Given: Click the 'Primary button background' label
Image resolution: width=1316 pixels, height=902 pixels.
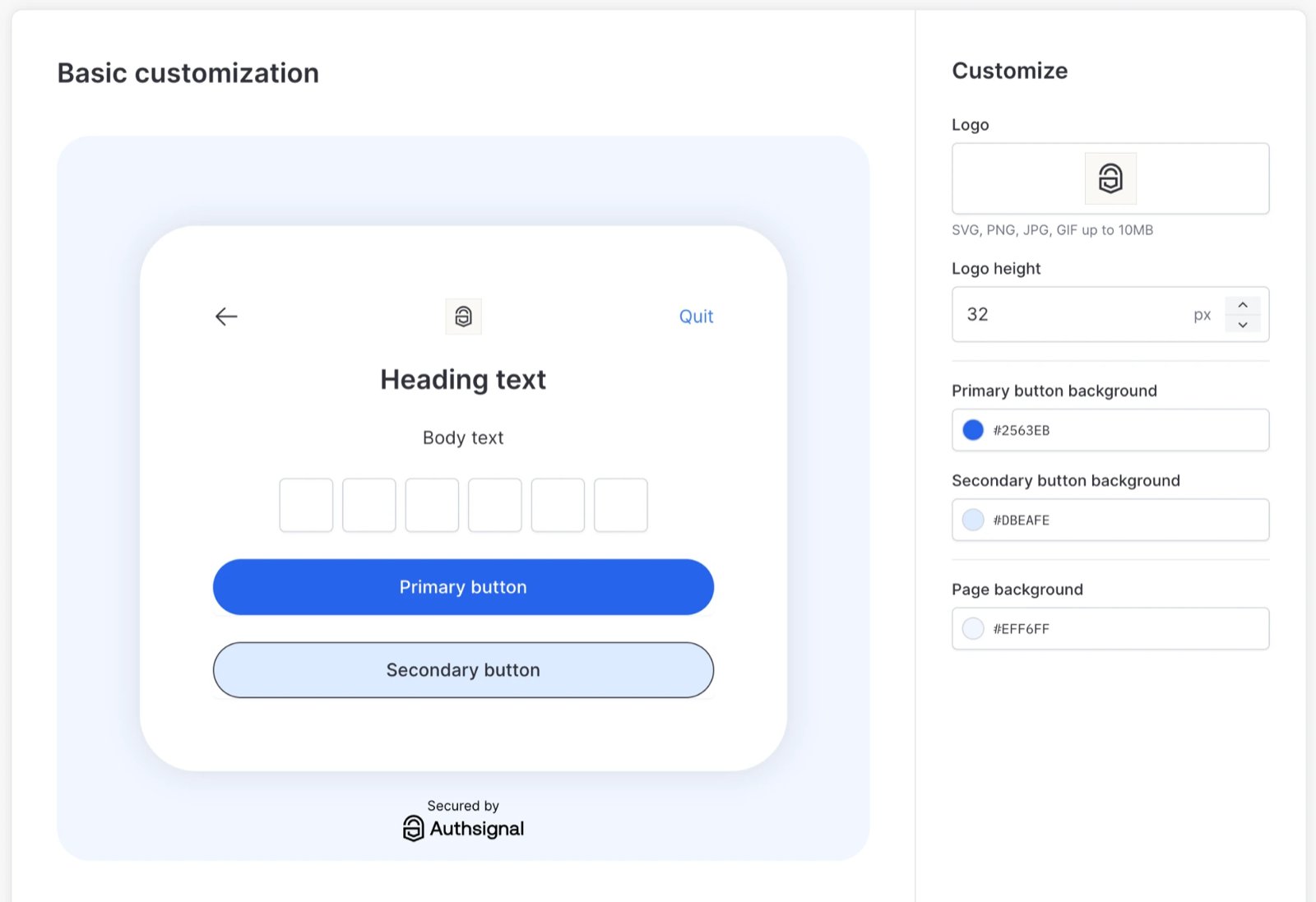Looking at the screenshot, I should point(1054,391).
